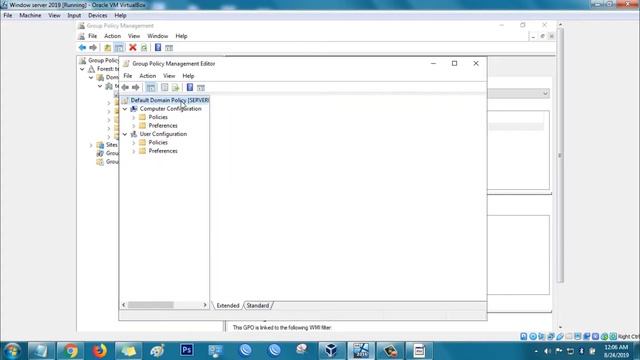
Task: Toggle console tree icon in Group Policy Management toolbar
Action: (x=119, y=48)
